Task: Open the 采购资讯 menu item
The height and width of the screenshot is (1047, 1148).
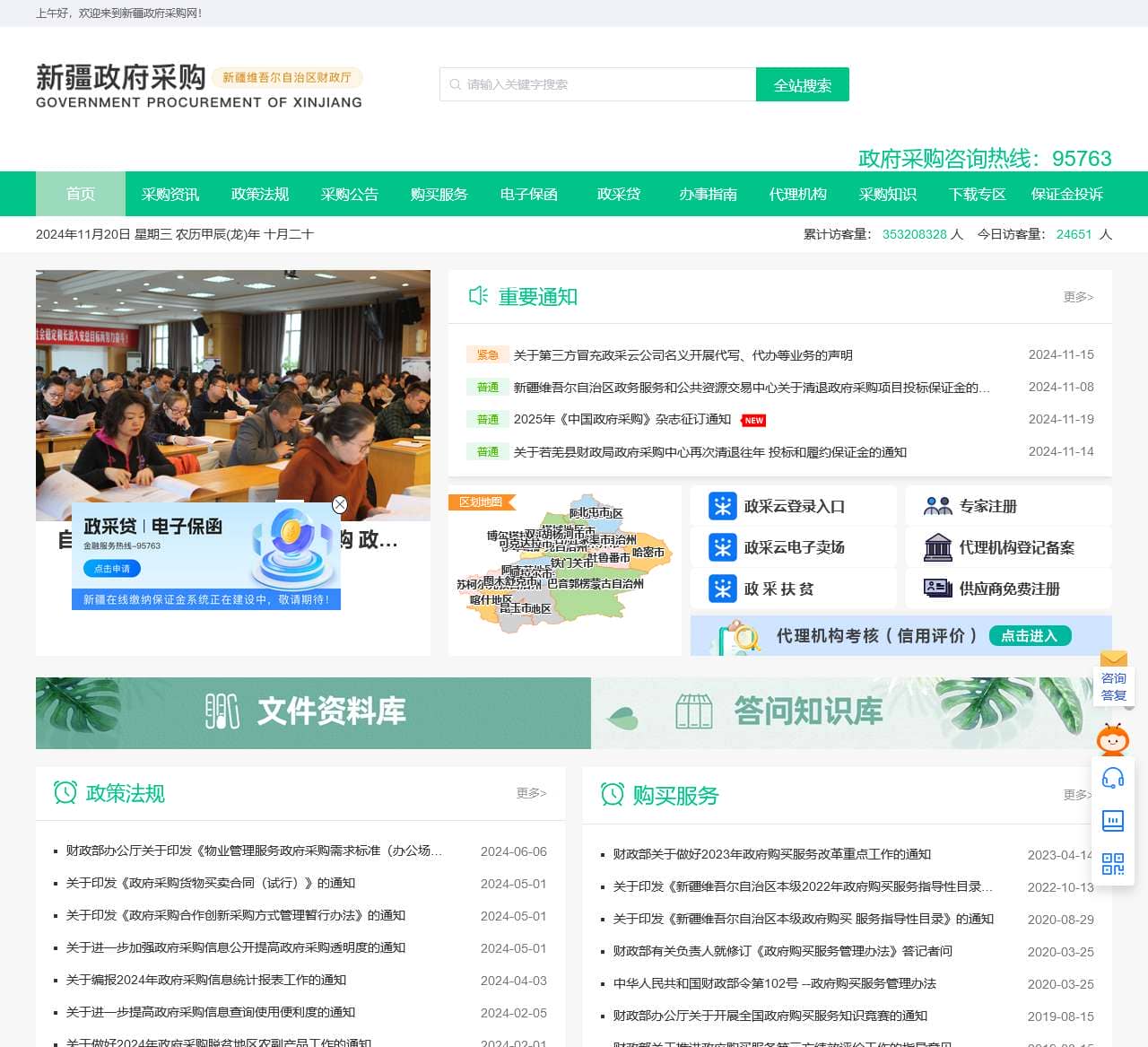Action: 170,194
